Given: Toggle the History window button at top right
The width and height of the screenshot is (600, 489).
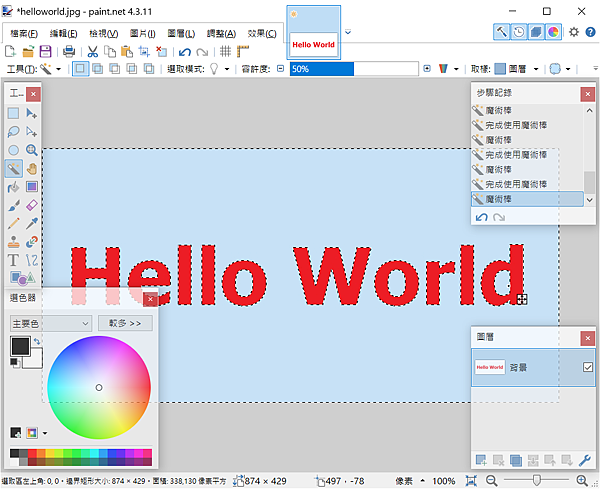Looking at the screenshot, I should click(x=519, y=32).
